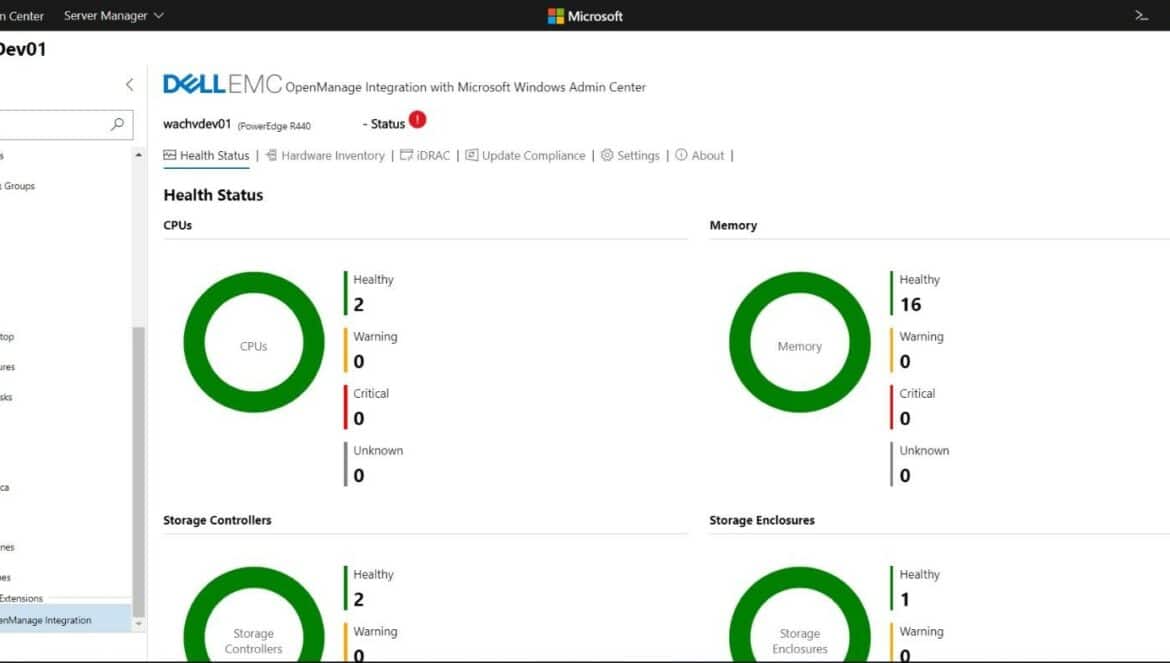This screenshot has height=663, width=1170.
Task: Click the Extensions sidebar heading
Action: [x=21, y=598]
